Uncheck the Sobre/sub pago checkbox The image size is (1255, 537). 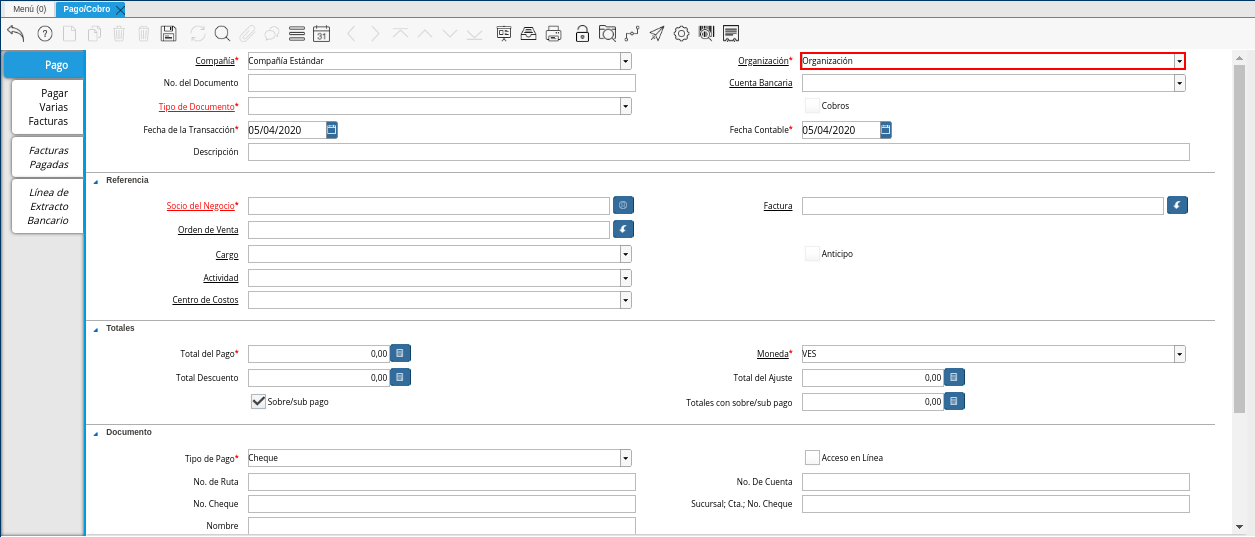point(258,401)
